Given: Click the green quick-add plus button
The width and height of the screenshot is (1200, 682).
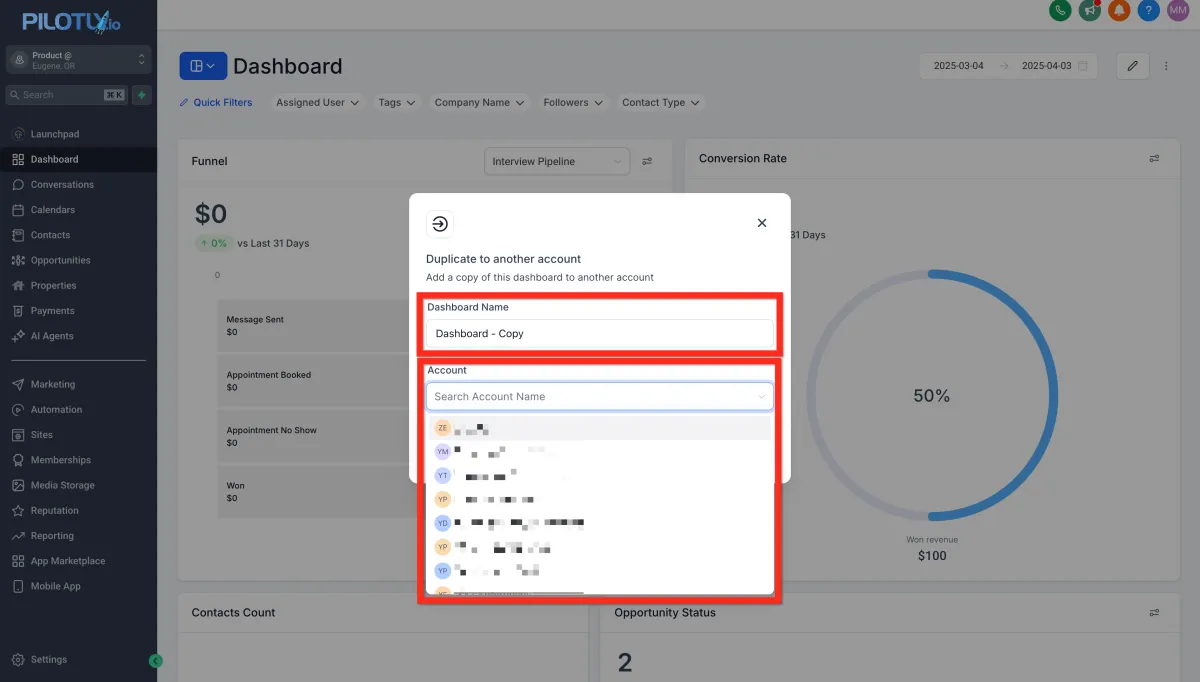Looking at the screenshot, I should pyautogui.click(x=142, y=95).
